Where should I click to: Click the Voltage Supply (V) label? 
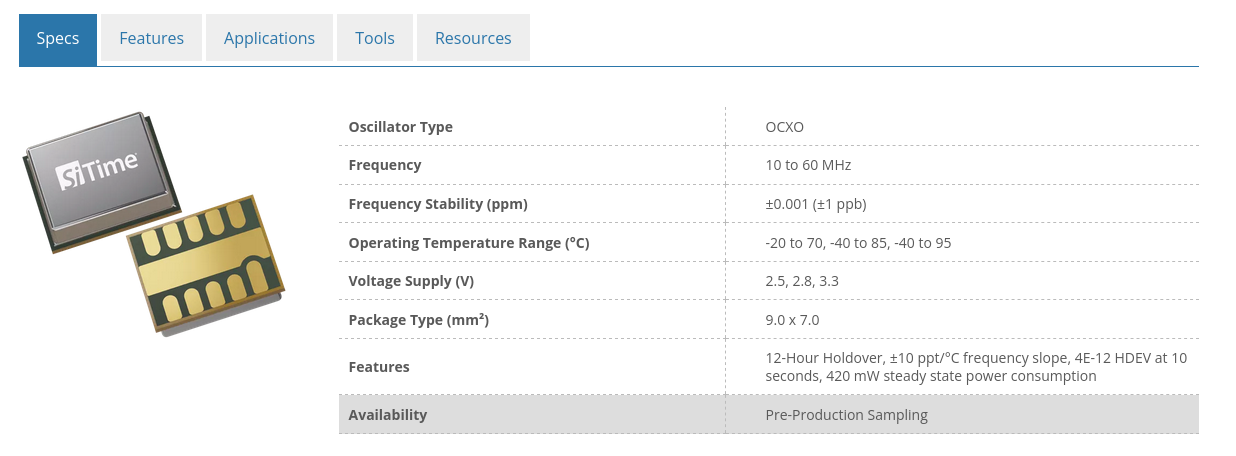(x=411, y=281)
